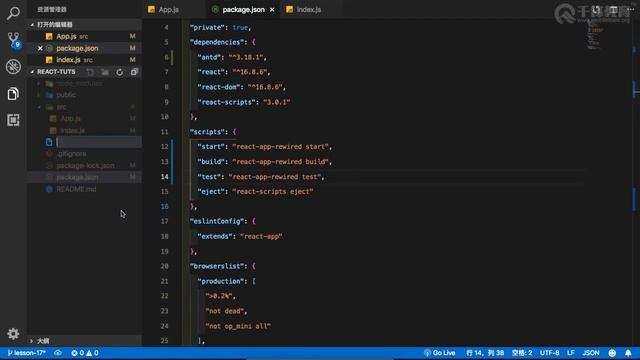Image resolution: width=640 pixels, height=360 pixels.
Task: Click the "not op_mini all" string
Action: pos(238,326)
